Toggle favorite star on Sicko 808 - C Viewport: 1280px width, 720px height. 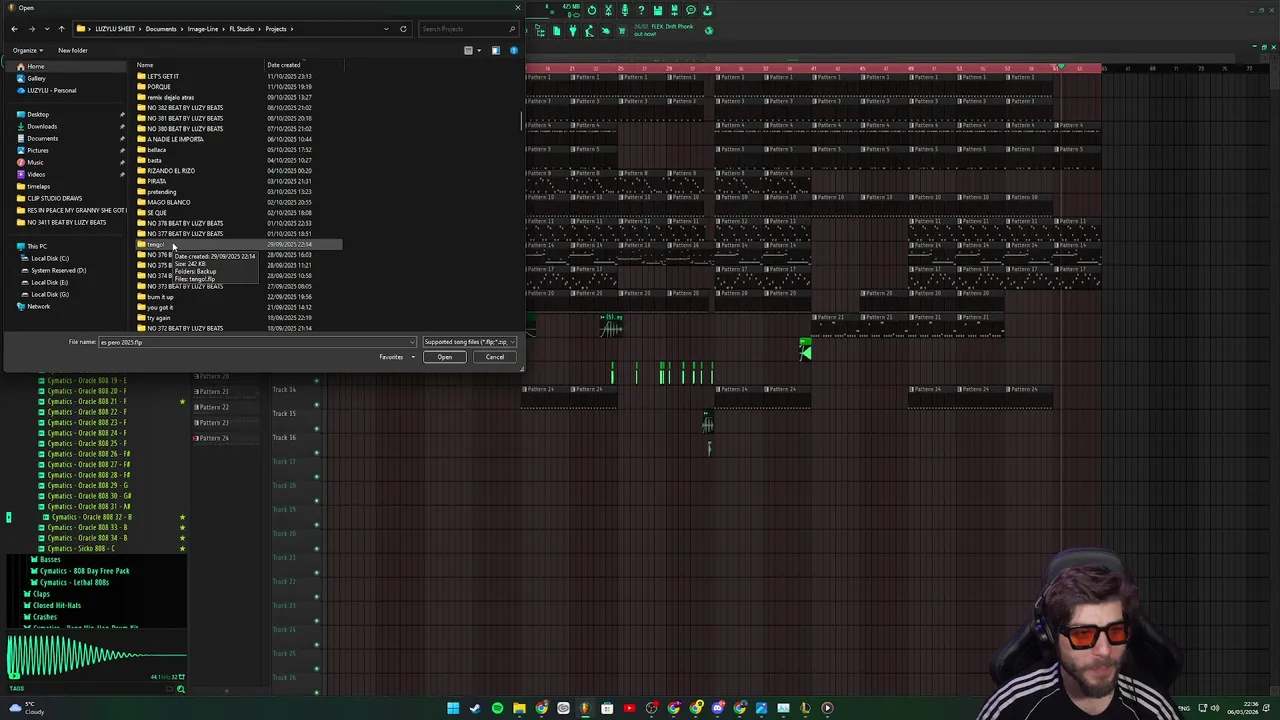(x=182, y=549)
